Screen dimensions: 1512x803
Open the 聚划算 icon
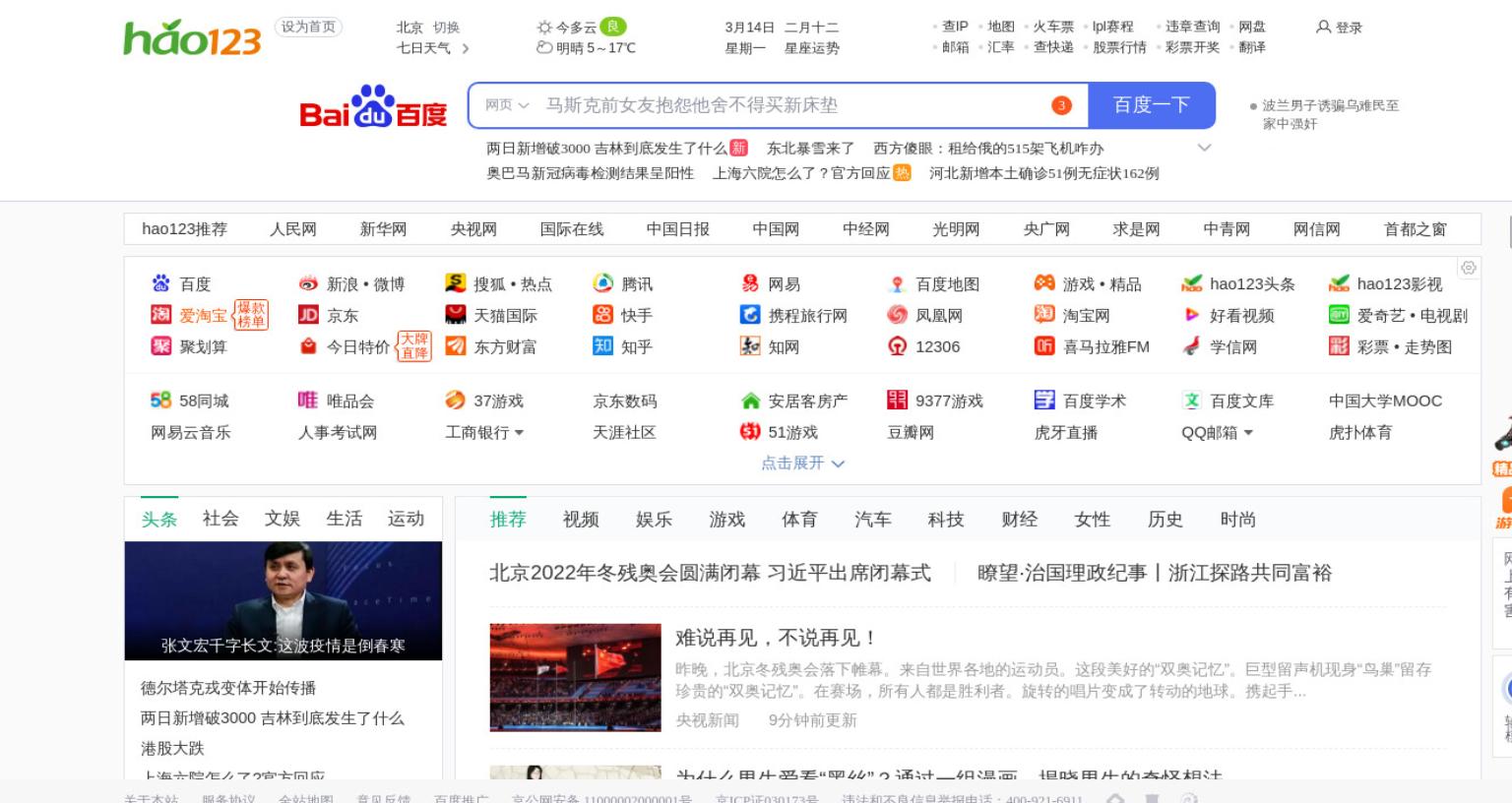[x=160, y=346]
